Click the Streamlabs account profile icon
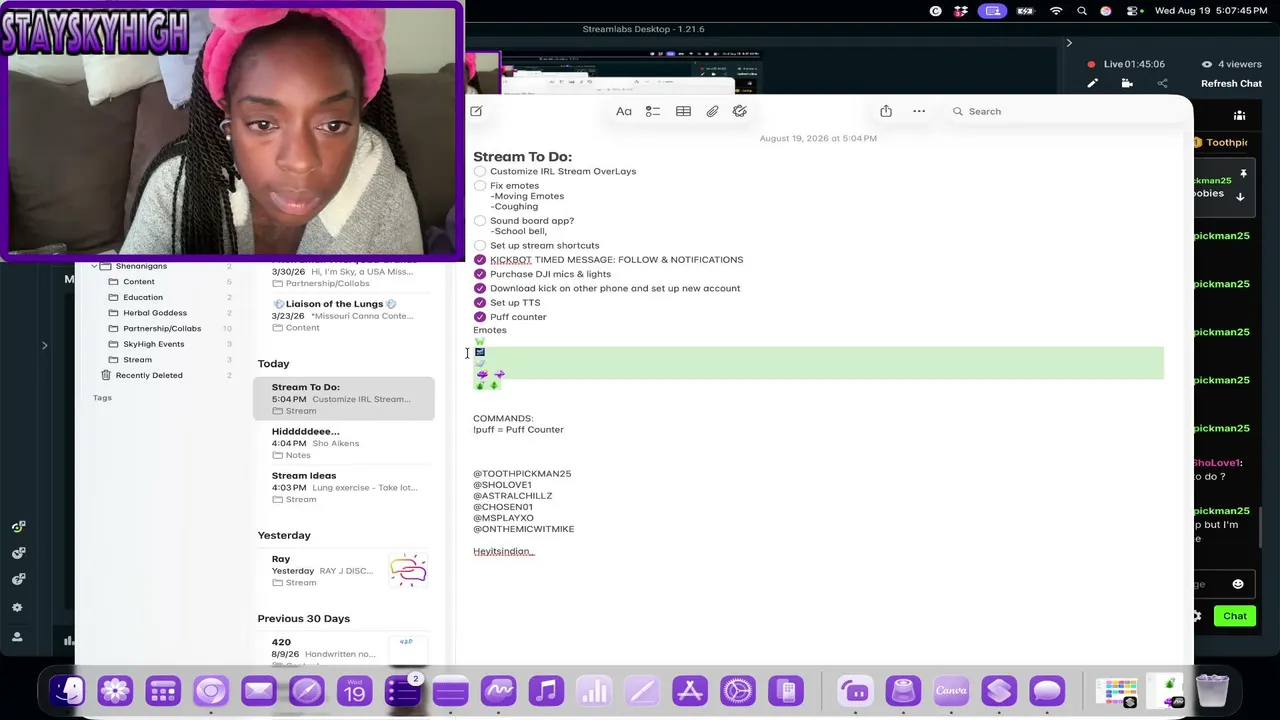 [x=17, y=637]
